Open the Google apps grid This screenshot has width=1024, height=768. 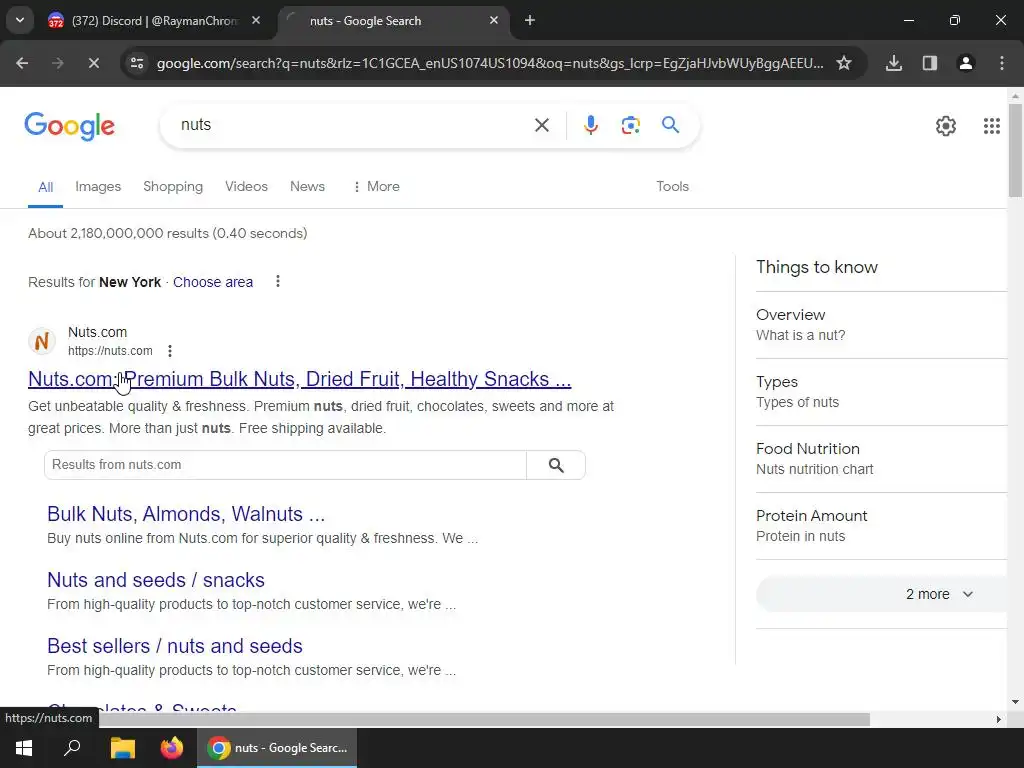click(x=992, y=125)
